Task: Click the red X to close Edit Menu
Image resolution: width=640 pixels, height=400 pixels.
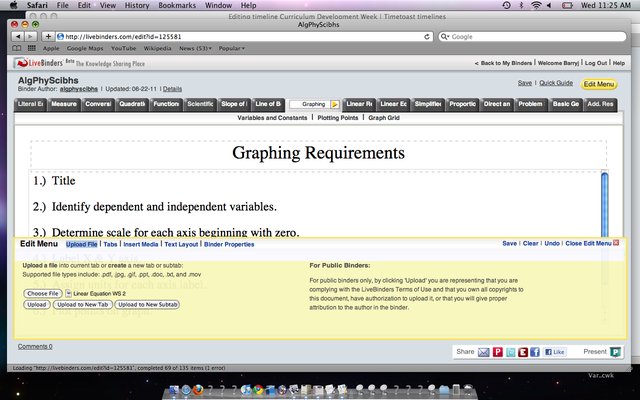Action: pyautogui.click(x=616, y=243)
